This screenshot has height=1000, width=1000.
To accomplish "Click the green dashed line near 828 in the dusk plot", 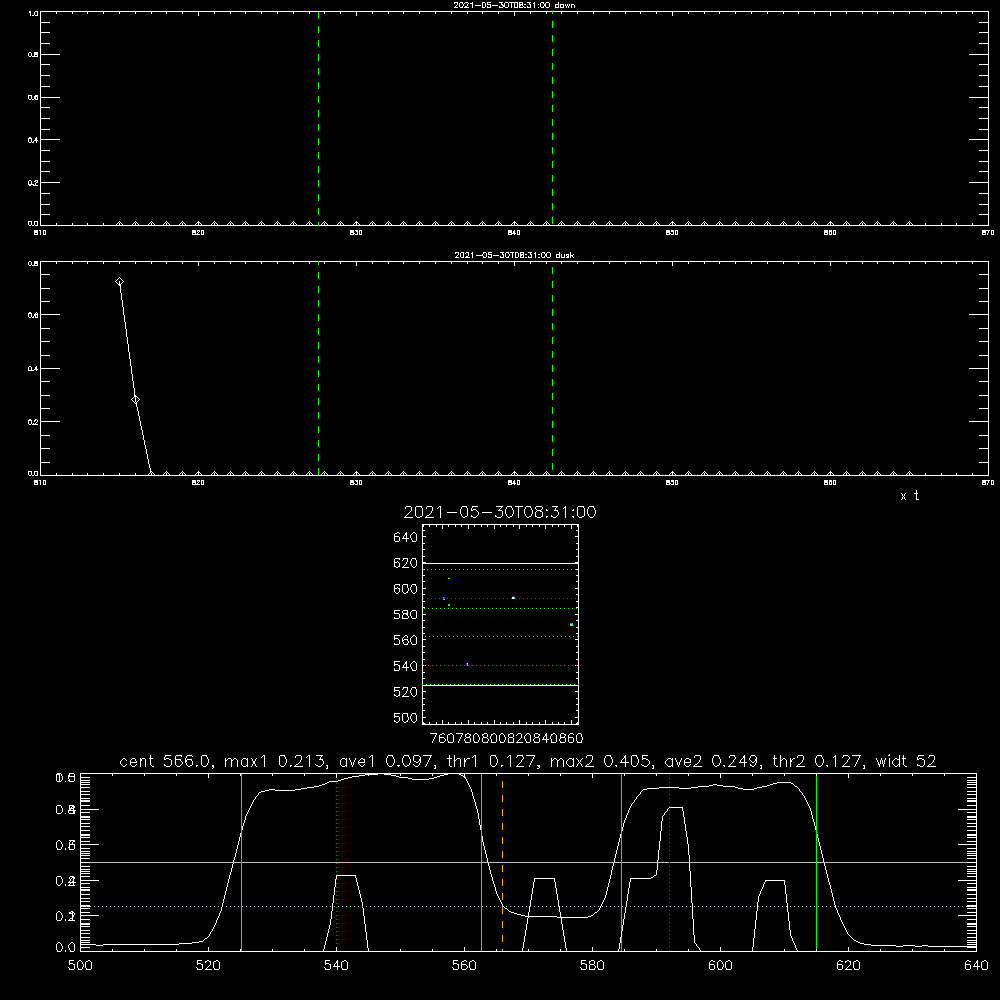I will [318, 369].
